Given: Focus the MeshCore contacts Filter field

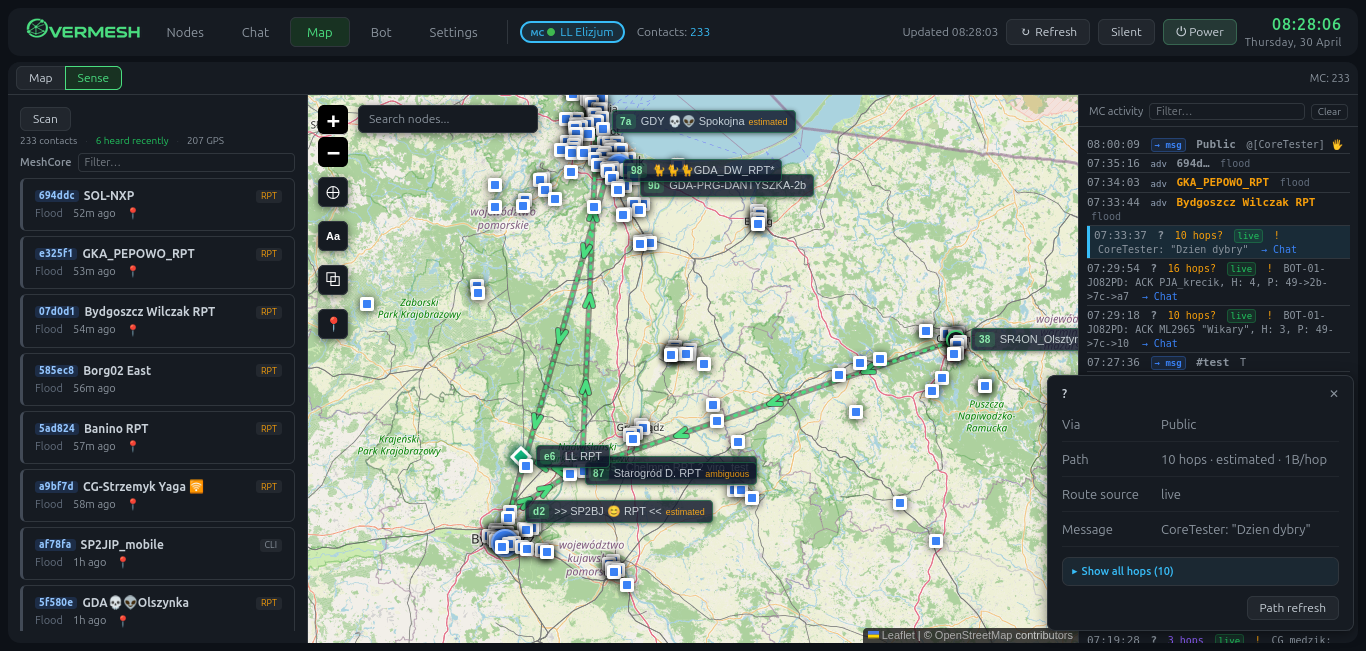Looking at the screenshot, I should coord(187,162).
